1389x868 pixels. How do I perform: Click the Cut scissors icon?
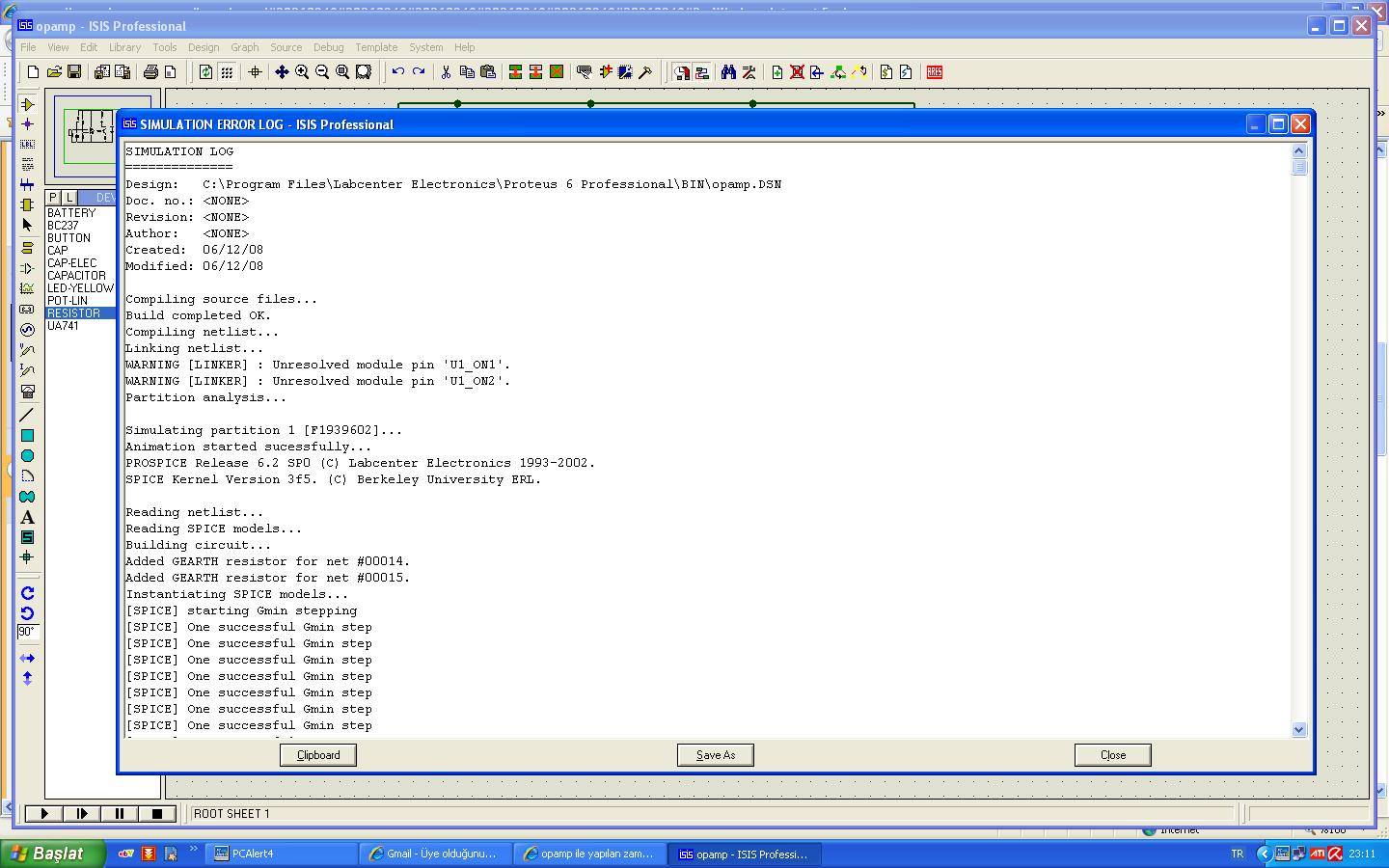pos(446,72)
